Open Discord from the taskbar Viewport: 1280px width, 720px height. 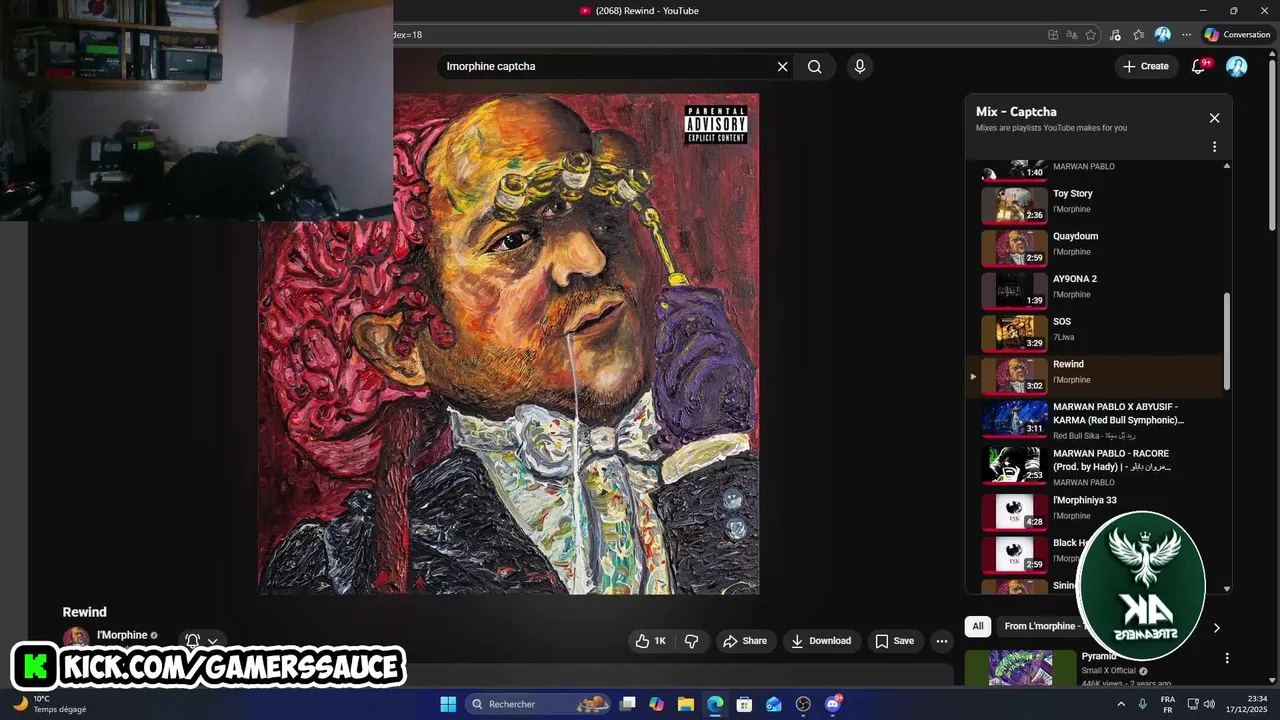click(833, 704)
